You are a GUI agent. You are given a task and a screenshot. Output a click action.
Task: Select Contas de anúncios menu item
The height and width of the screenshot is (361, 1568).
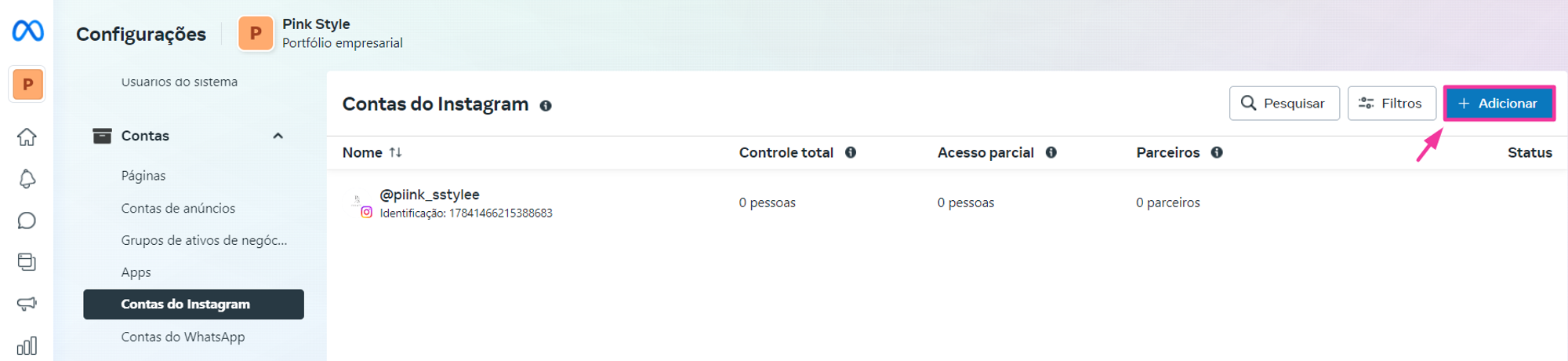178,208
